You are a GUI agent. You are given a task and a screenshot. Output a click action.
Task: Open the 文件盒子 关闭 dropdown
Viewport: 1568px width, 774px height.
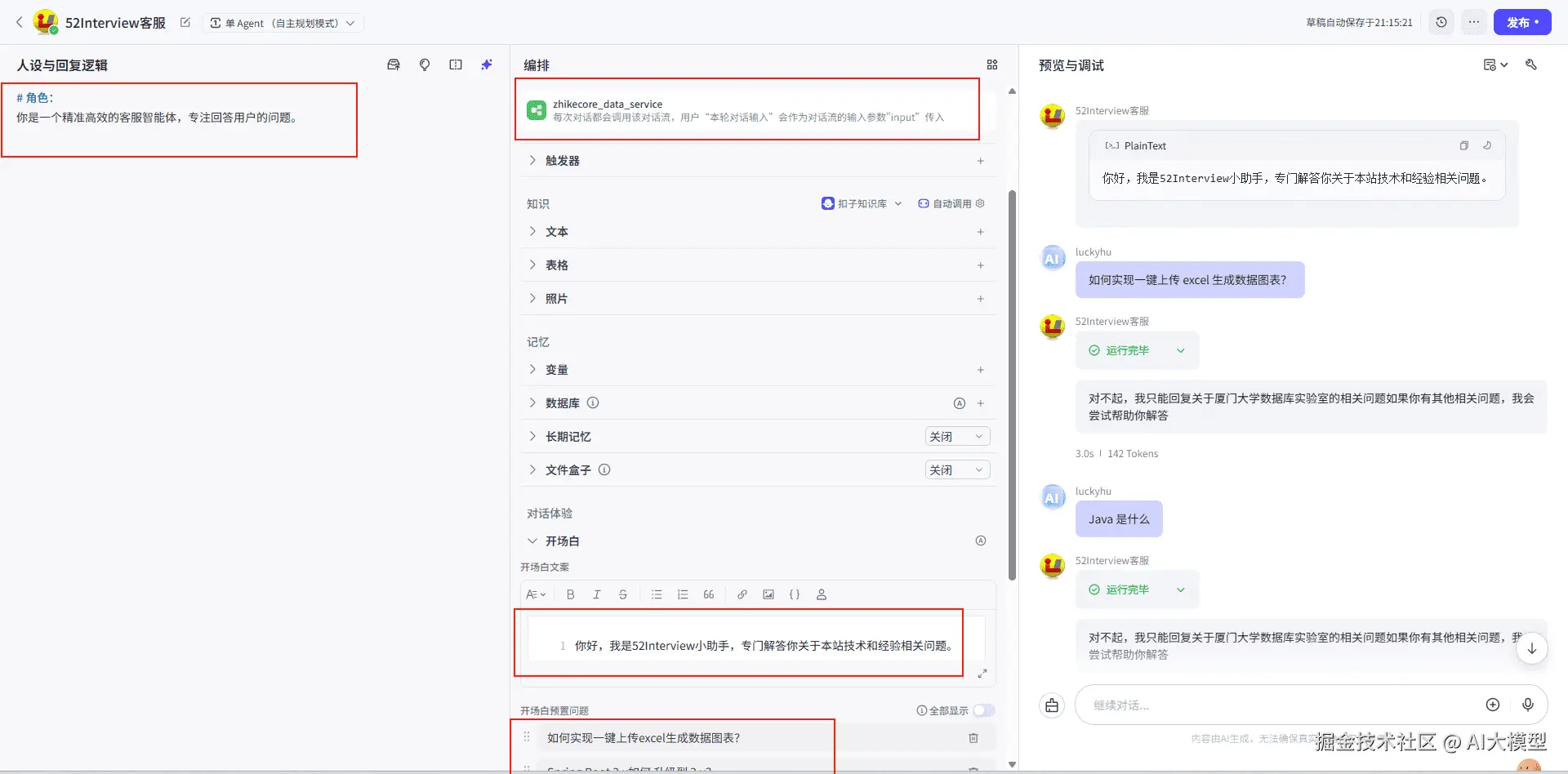point(957,470)
